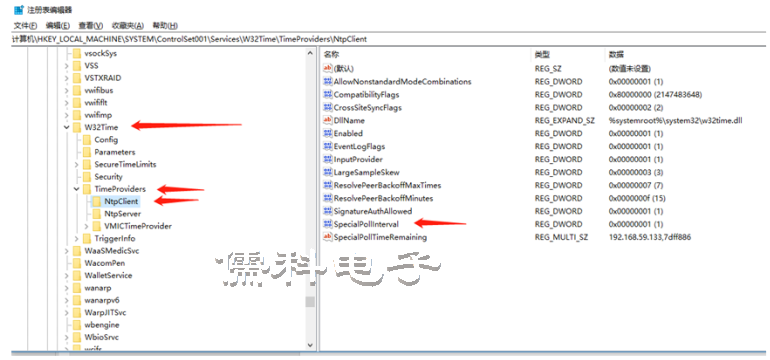Expand the VMICTimeProvider tree node
Image resolution: width=770 pixels, height=360 pixels.
86,226
